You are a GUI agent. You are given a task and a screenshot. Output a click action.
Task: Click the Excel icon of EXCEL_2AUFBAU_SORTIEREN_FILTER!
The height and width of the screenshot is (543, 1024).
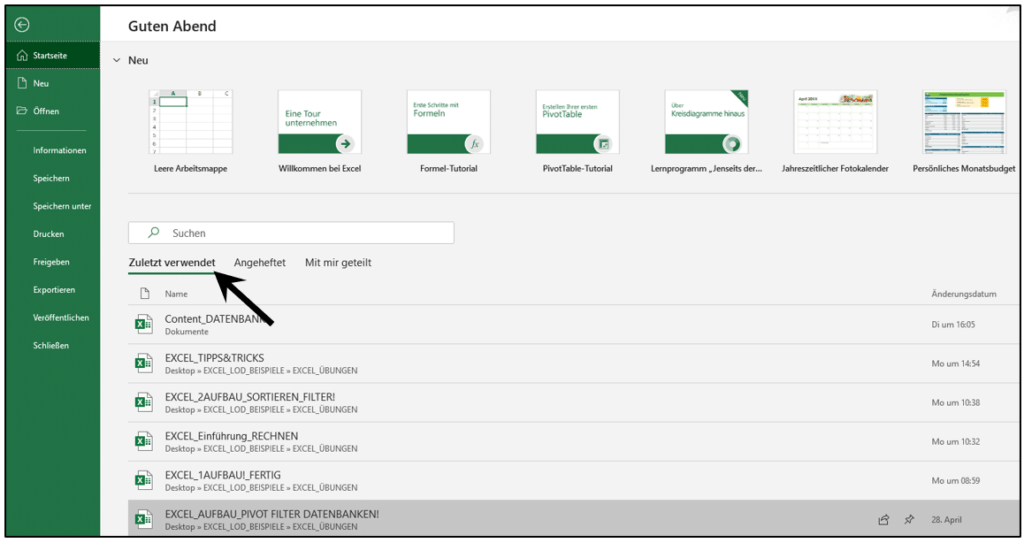pos(144,403)
